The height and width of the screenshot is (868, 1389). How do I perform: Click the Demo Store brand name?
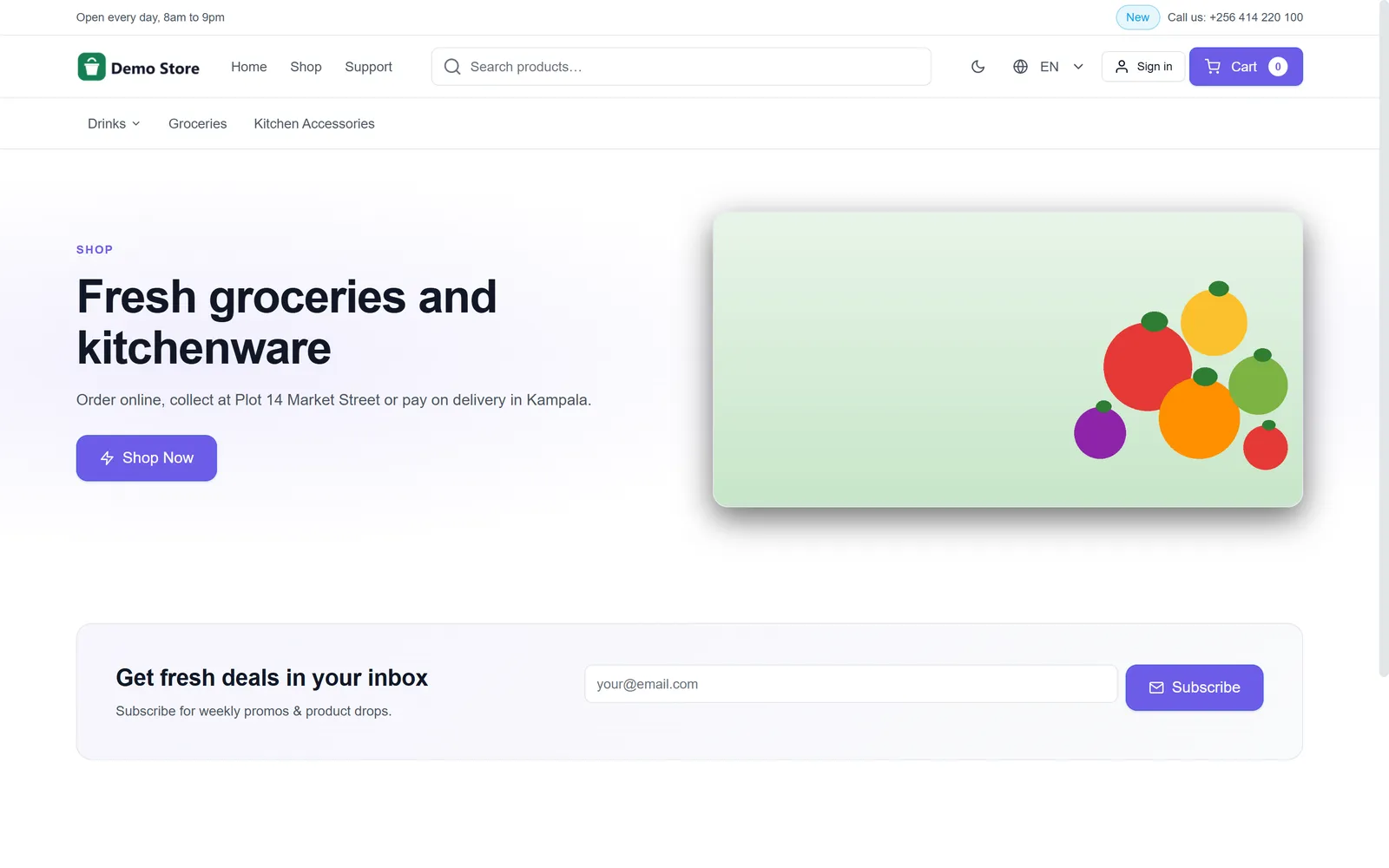point(155,69)
